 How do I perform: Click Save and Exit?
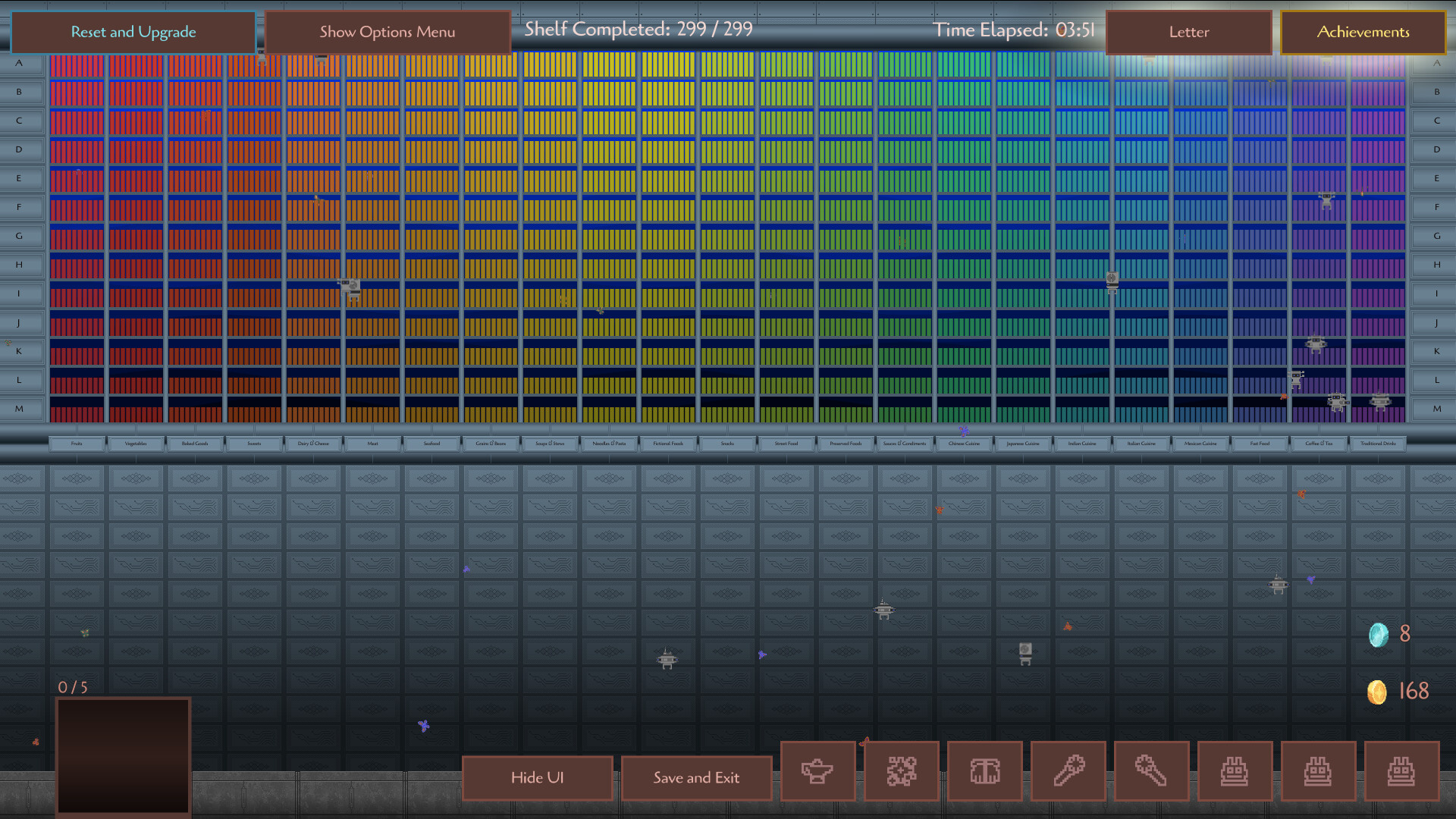pyautogui.click(x=696, y=777)
